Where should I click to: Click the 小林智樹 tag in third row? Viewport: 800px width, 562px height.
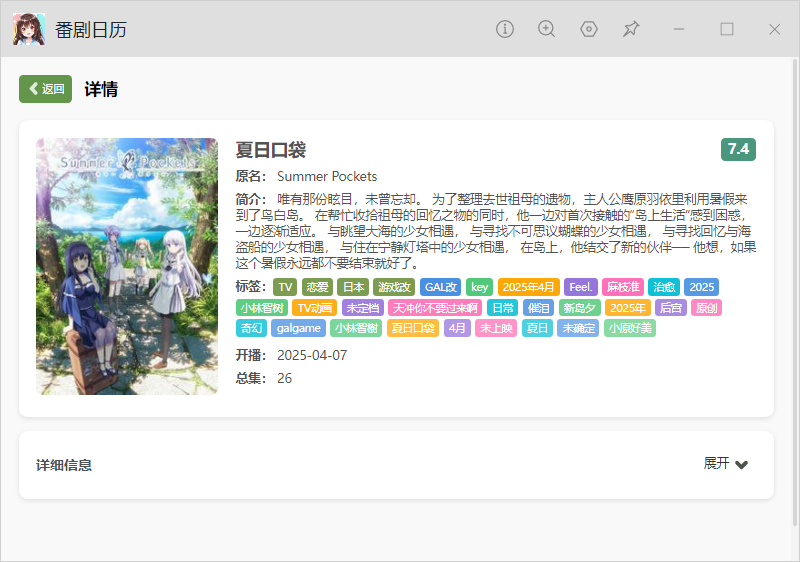(x=356, y=328)
